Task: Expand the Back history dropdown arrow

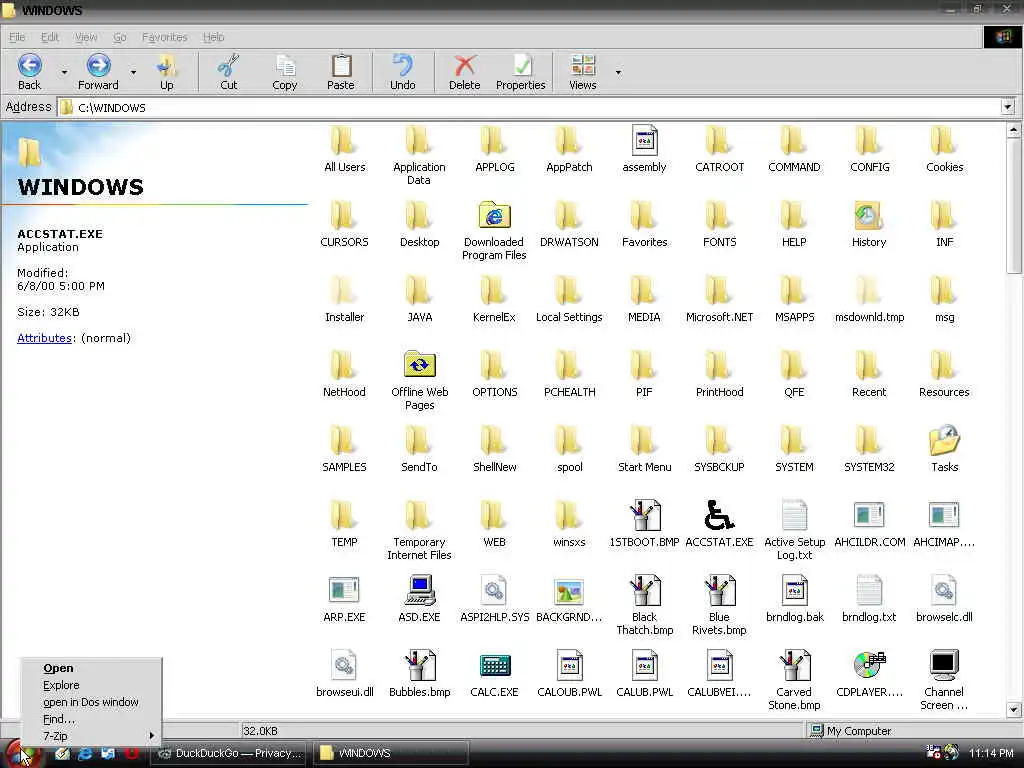Action: [64, 72]
